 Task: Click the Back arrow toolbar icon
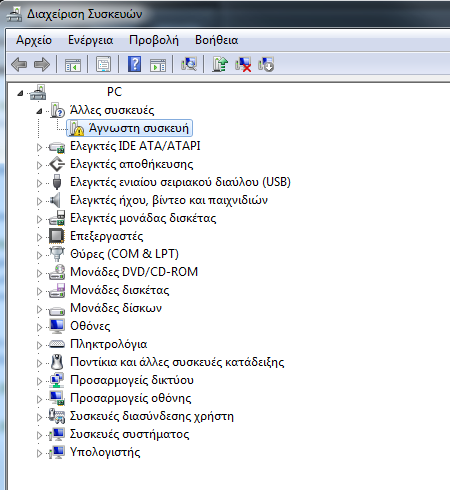pyautogui.click(x=19, y=64)
